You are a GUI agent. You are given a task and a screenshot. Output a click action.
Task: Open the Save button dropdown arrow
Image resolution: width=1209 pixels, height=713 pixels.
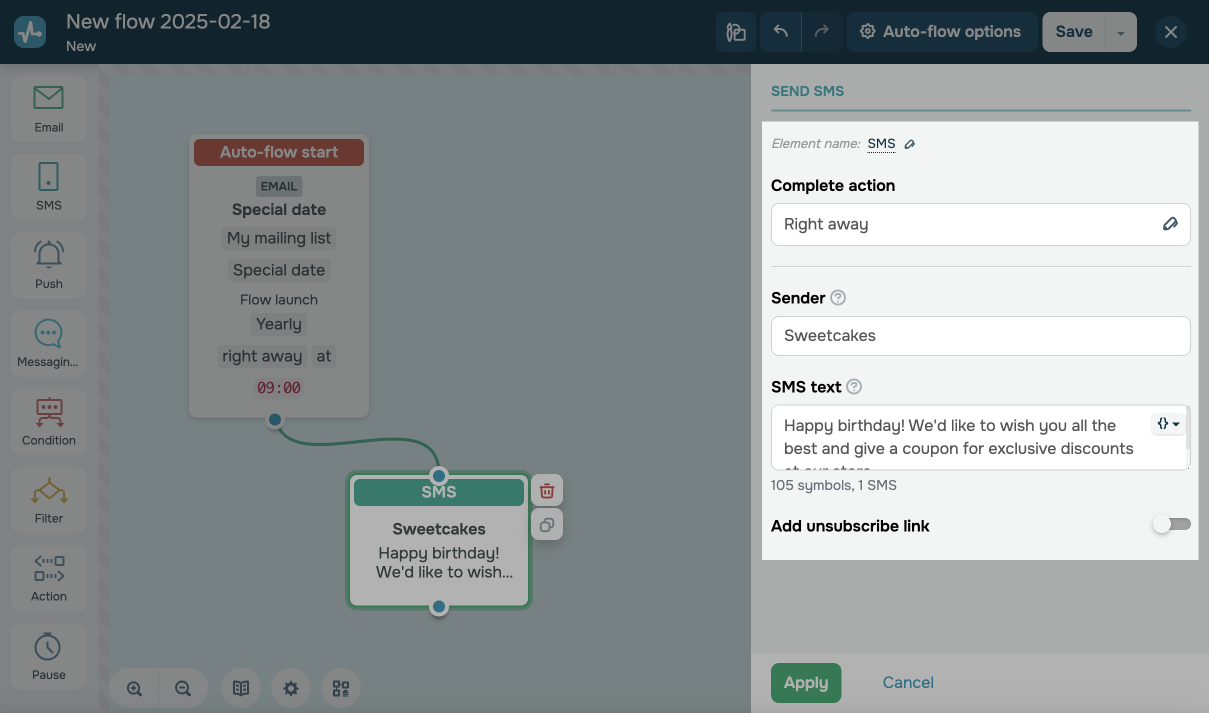click(1121, 32)
